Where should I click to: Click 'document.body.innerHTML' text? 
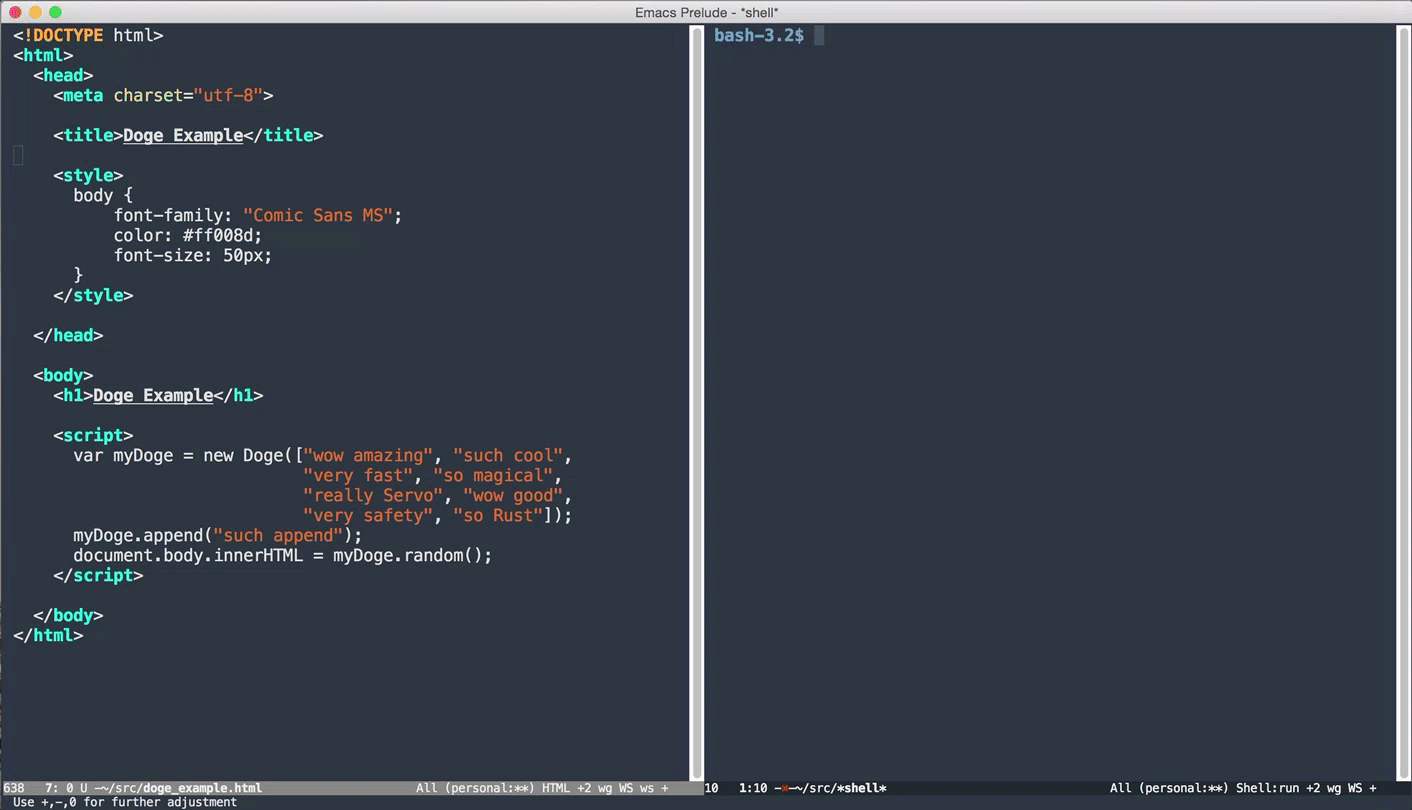(x=188, y=555)
